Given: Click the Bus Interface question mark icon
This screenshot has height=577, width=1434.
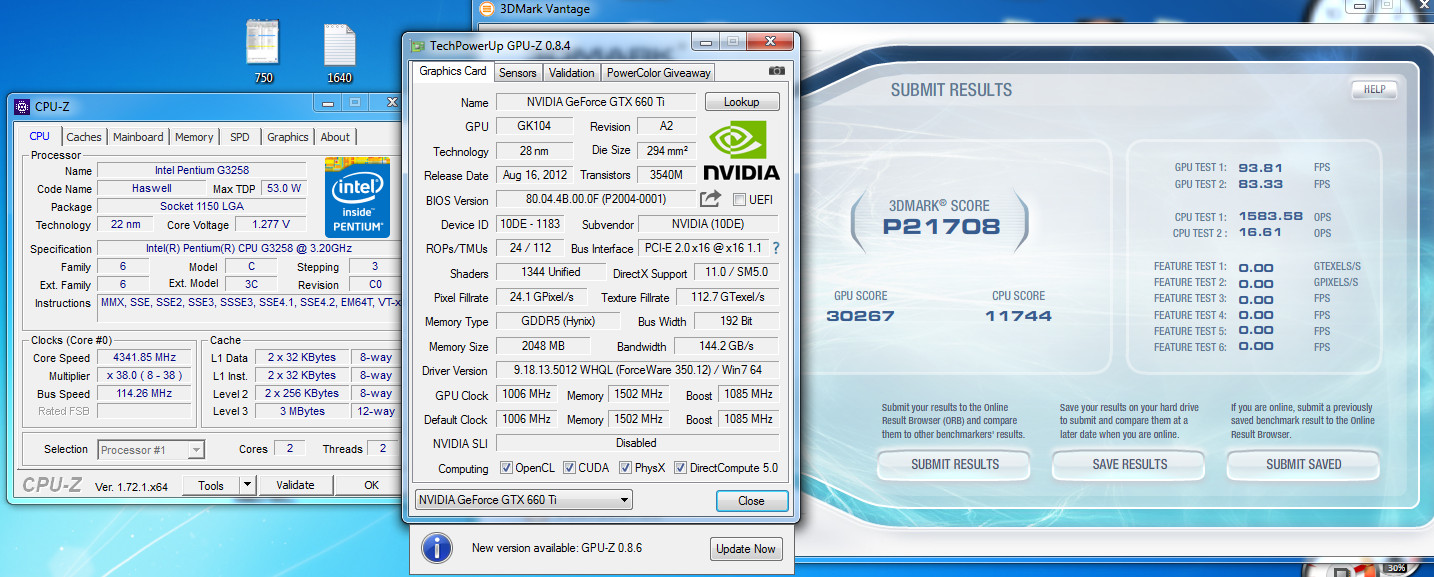Looking at the screenshot, I should point(775,248).
